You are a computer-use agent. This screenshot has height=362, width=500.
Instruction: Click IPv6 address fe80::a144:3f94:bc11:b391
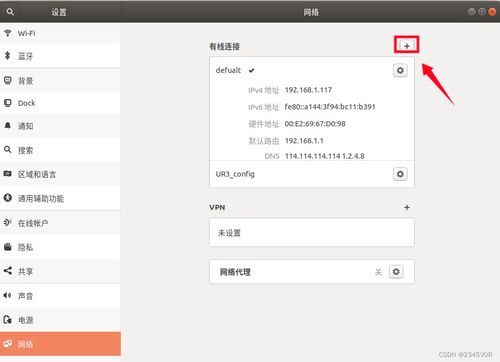point(330,107)
